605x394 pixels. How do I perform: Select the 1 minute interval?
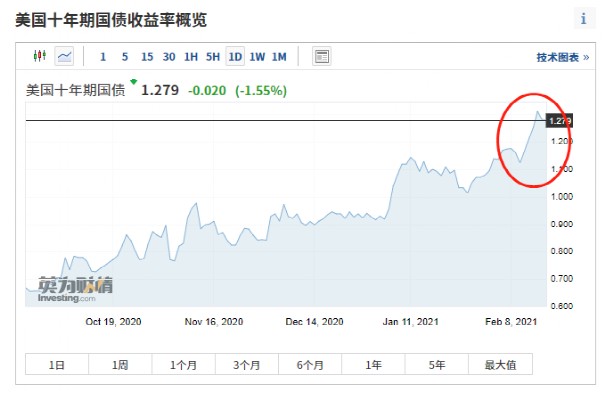pyautogui.click(x=103, y=57)
